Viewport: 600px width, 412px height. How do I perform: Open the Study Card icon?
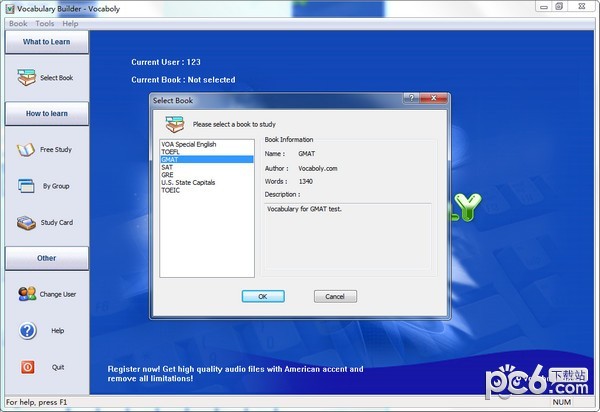[x=26, y=223]
